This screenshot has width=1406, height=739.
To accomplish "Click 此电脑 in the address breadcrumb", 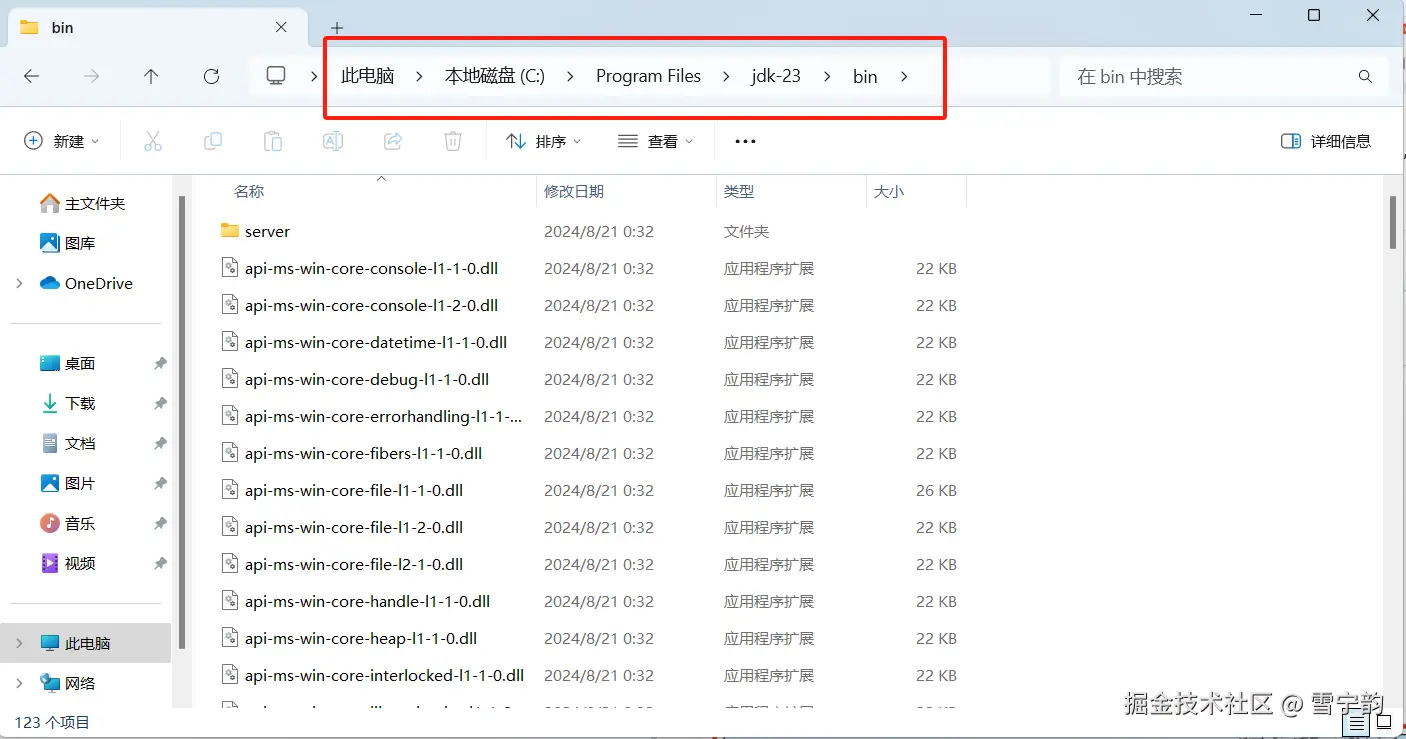I will [x=367, y=76].
